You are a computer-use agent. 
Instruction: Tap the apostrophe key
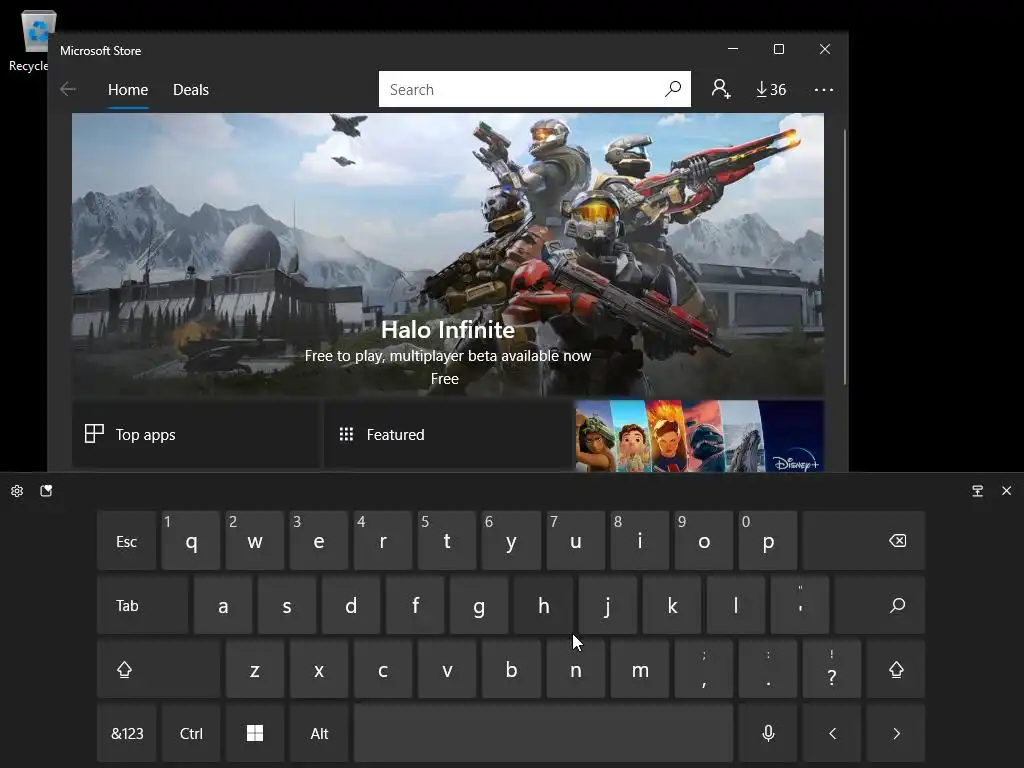point(800,605)
